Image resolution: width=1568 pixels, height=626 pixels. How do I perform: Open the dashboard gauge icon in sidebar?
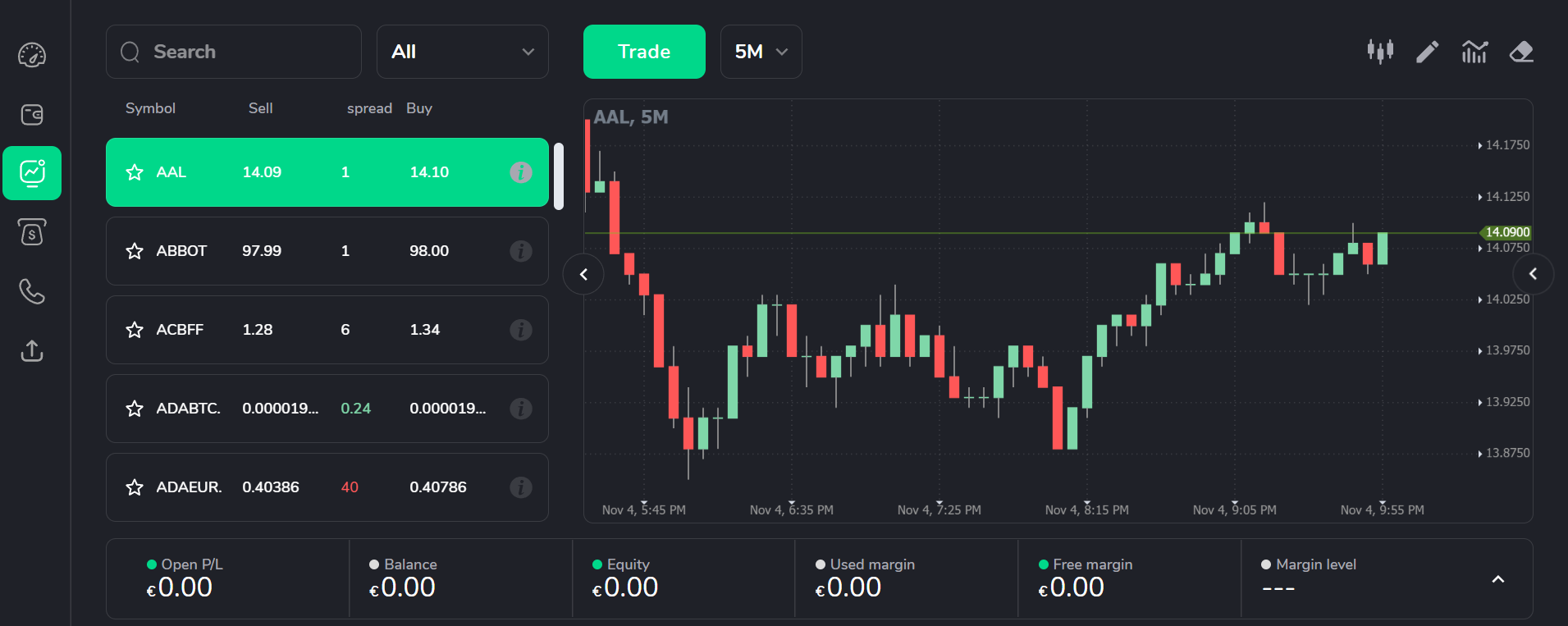pyautogui.click(x=32, y=55)
